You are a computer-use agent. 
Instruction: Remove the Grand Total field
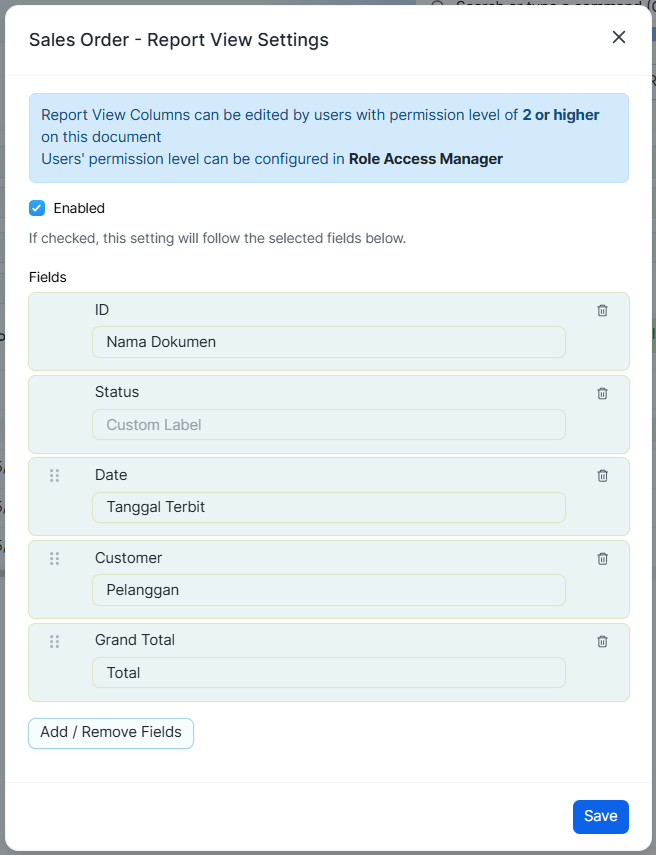click(602, 641)
